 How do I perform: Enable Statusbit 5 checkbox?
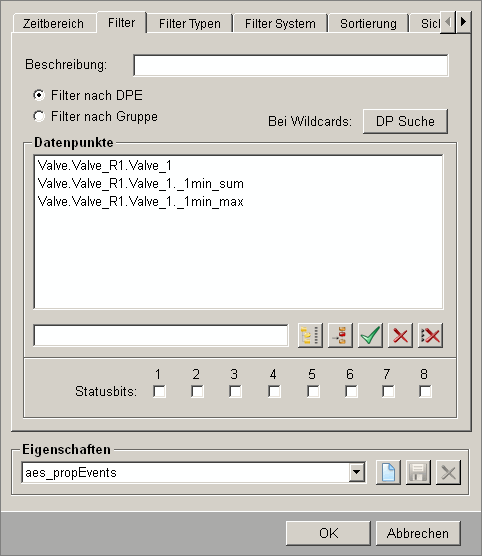tap(313, 392)
